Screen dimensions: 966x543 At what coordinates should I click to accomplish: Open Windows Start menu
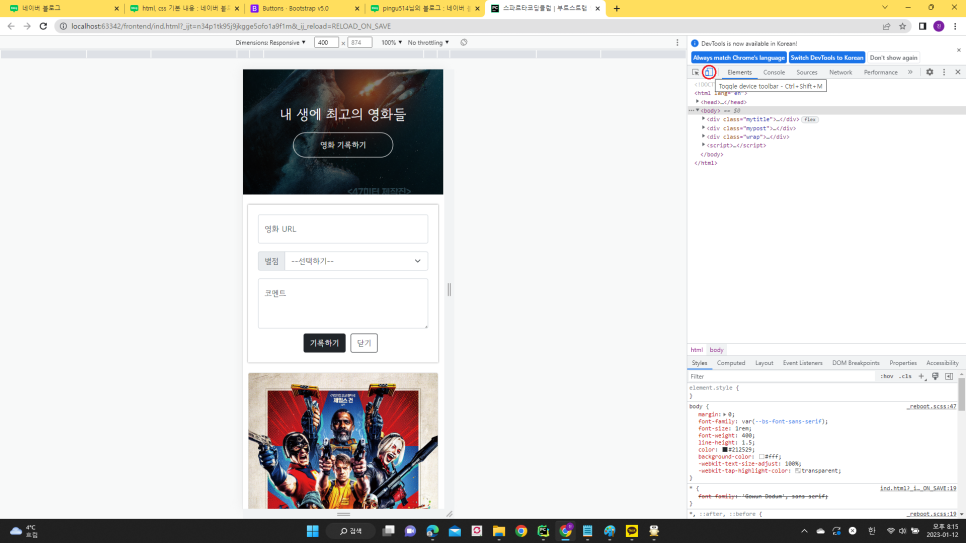312,531
